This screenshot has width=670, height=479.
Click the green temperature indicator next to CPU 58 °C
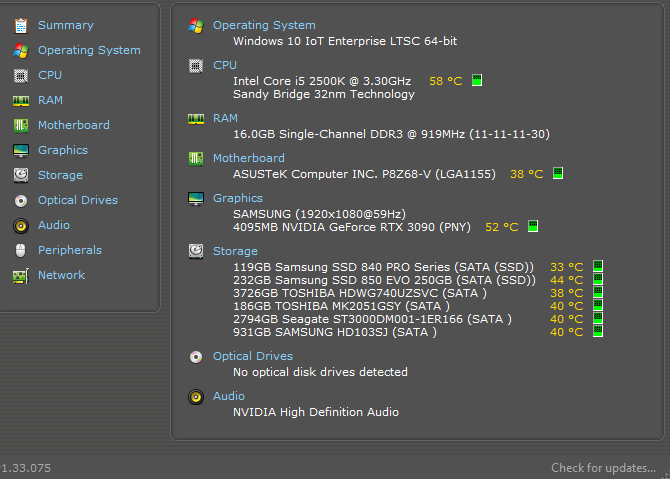[477, 80]
